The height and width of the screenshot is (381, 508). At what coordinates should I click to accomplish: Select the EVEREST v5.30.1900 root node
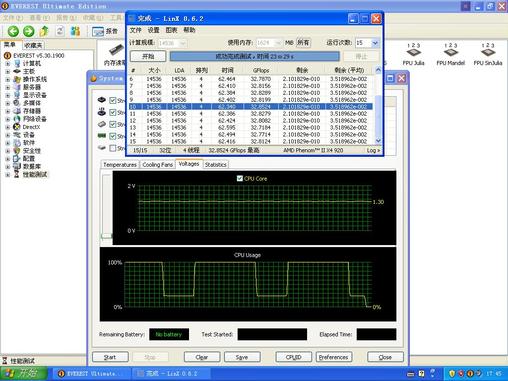39,56
